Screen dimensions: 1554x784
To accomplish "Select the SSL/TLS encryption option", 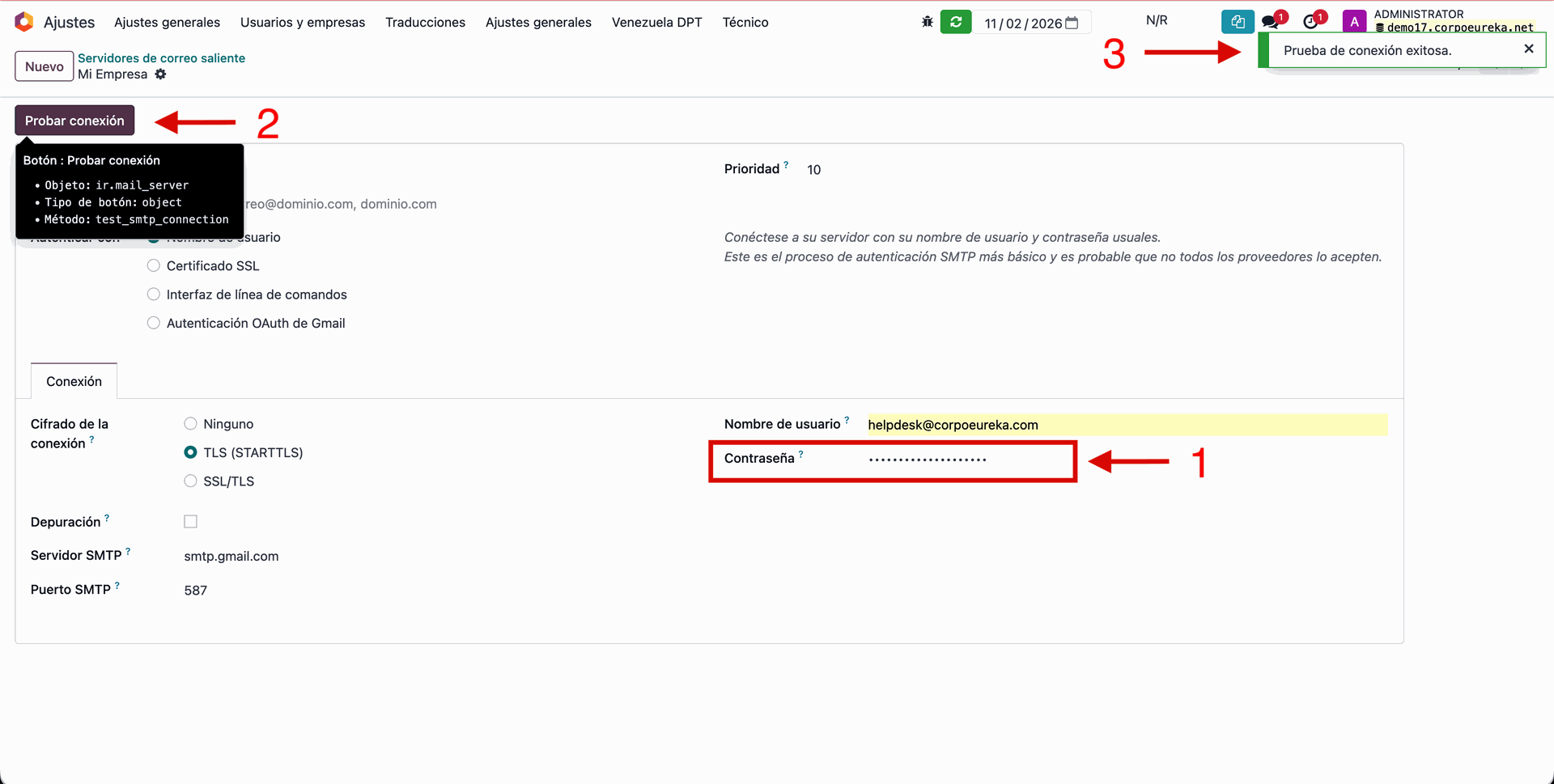I will click(x=191, y=481).
